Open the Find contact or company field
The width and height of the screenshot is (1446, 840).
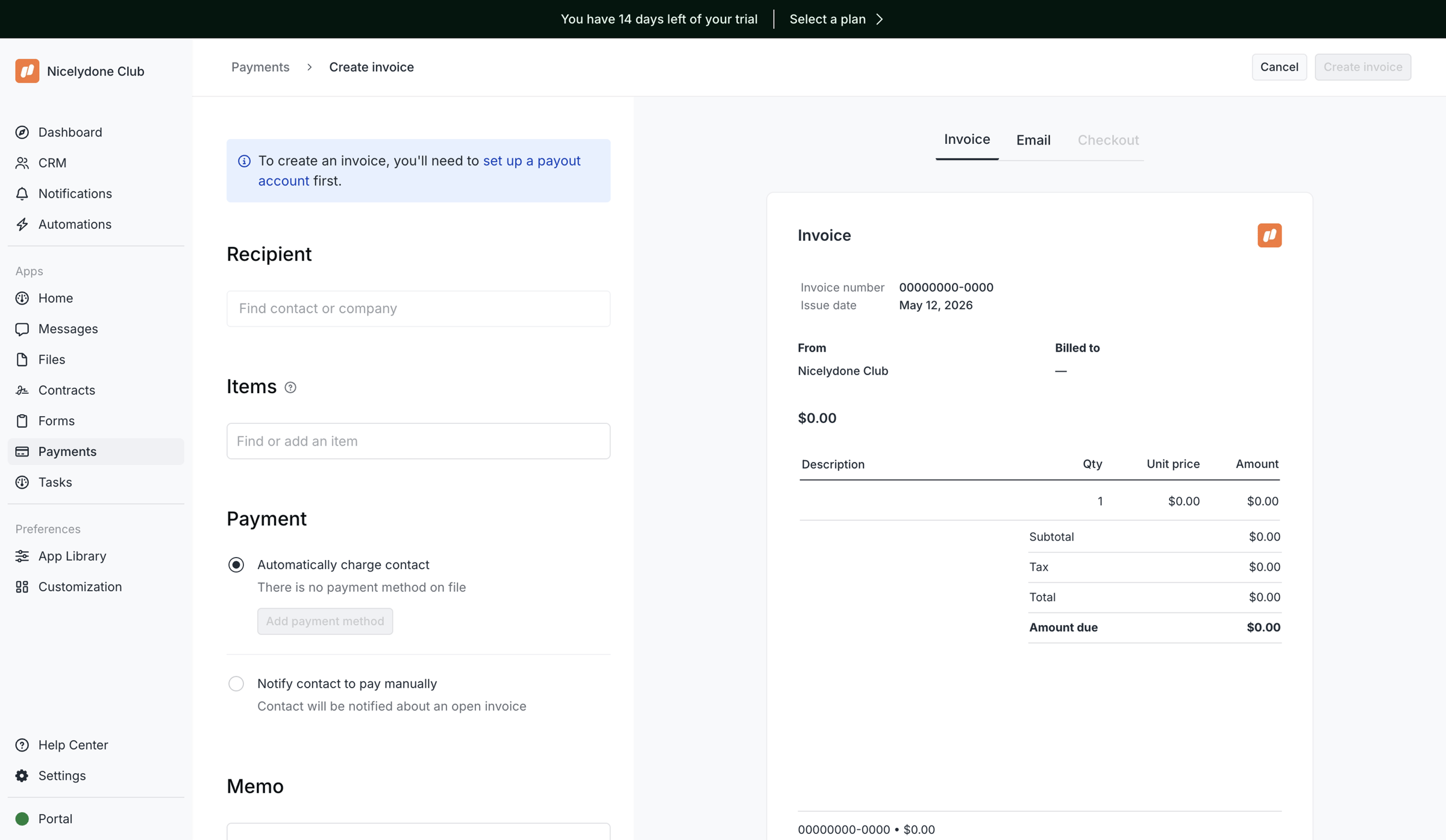point(418,308)
